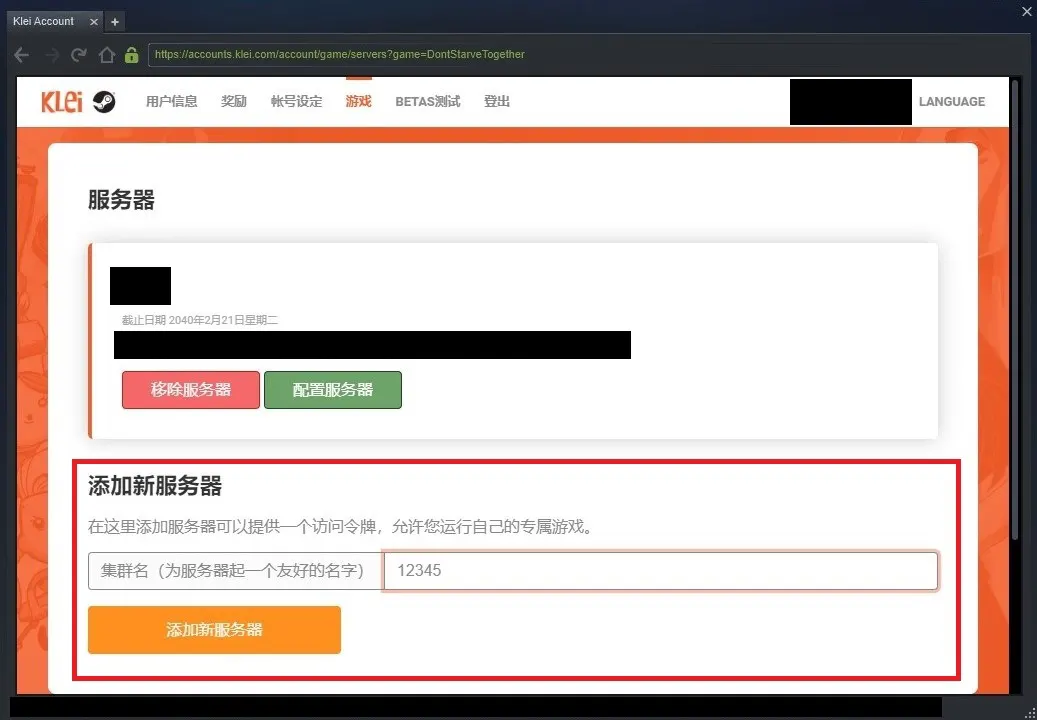Click 登出 to log out
The image size is (1037, 720).
(497, 101)
